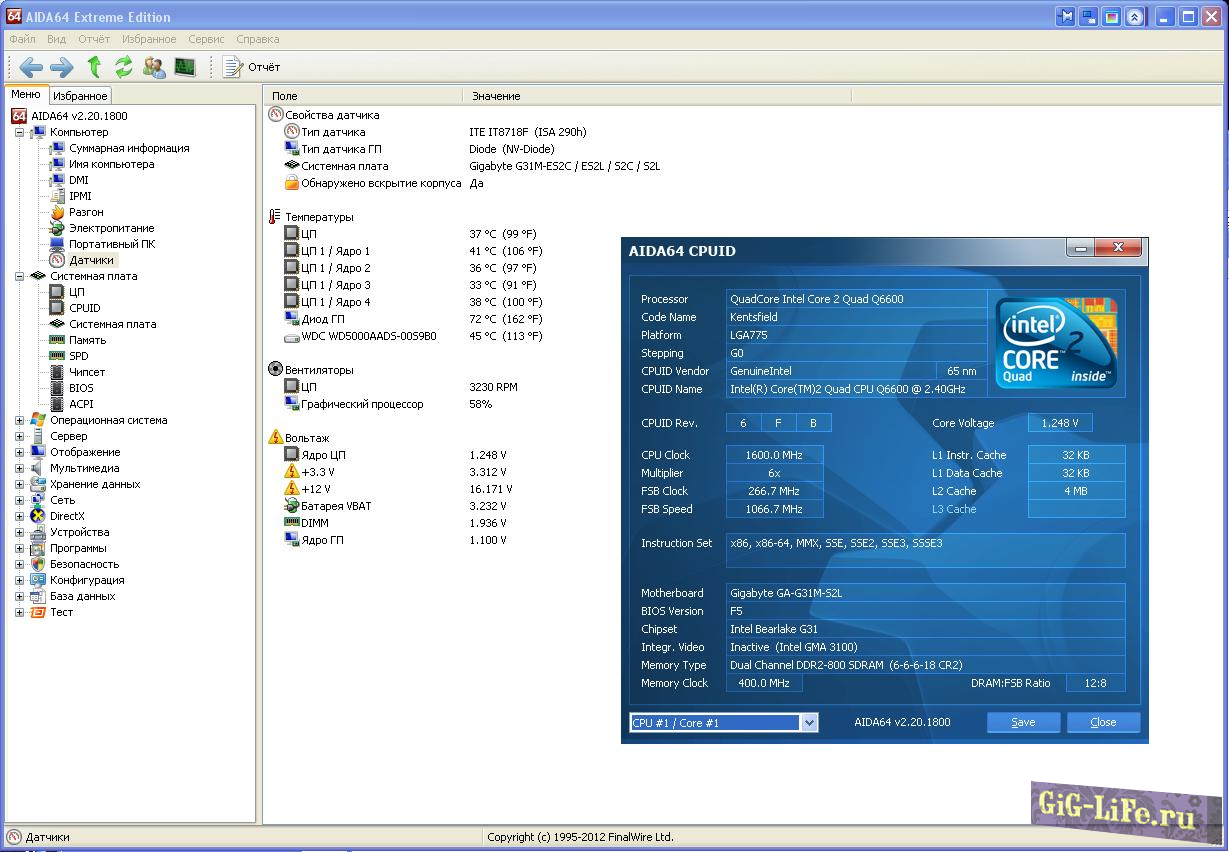Go up one level with green arrow
Viewport: 1229px width, 852px height.
[94, 67]
